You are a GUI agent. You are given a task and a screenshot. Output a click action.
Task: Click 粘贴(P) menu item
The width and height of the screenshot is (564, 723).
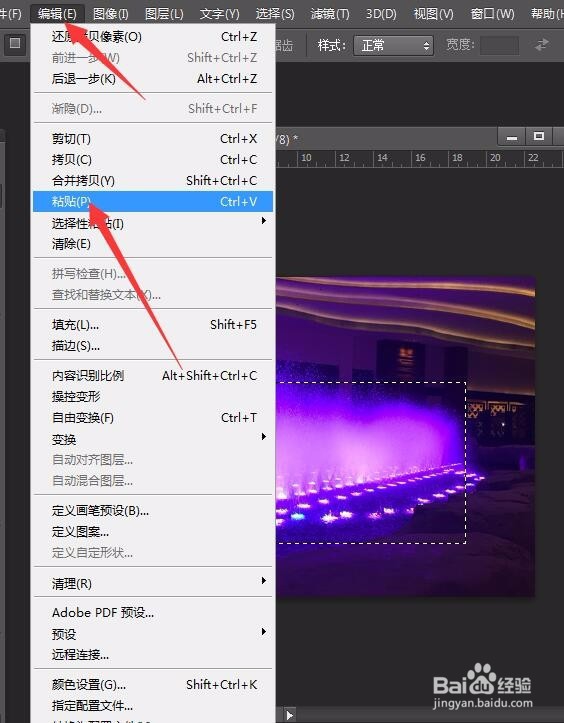153,201
